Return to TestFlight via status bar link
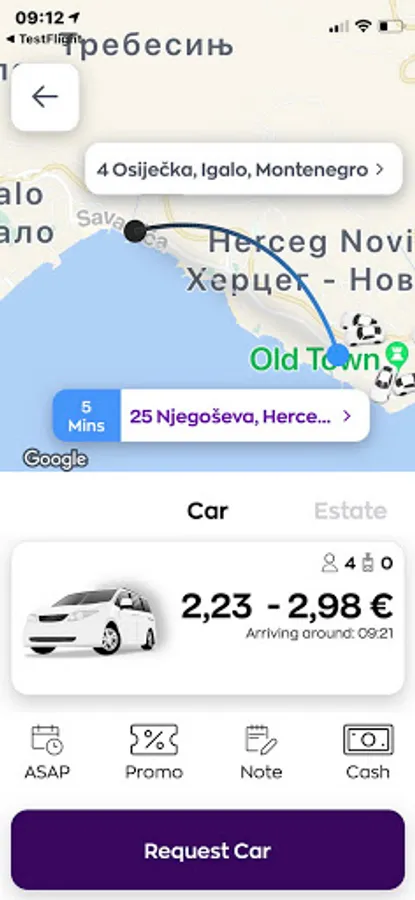415x900 pixels. 41,39
